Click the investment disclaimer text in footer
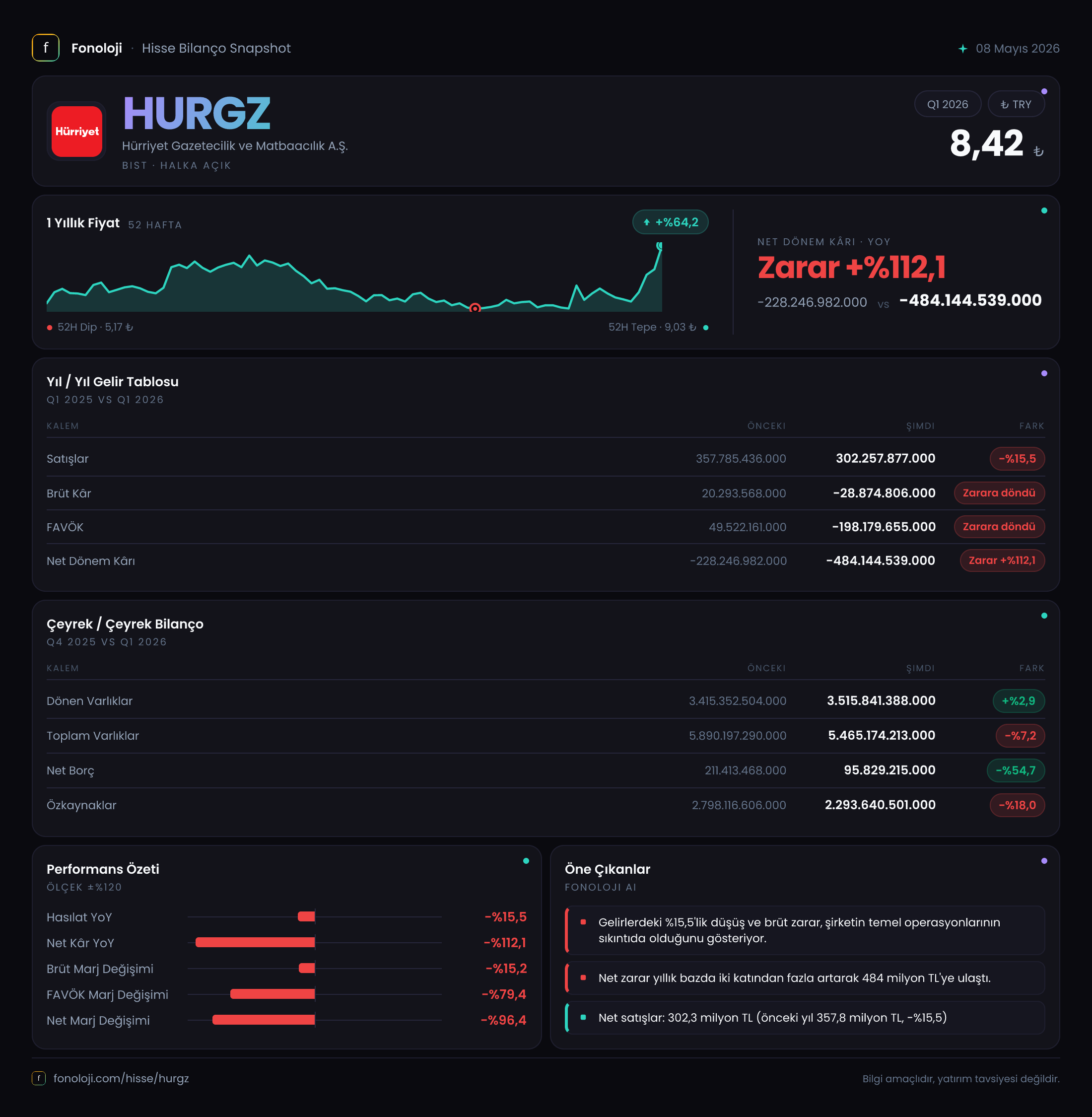 (960, 1079)
